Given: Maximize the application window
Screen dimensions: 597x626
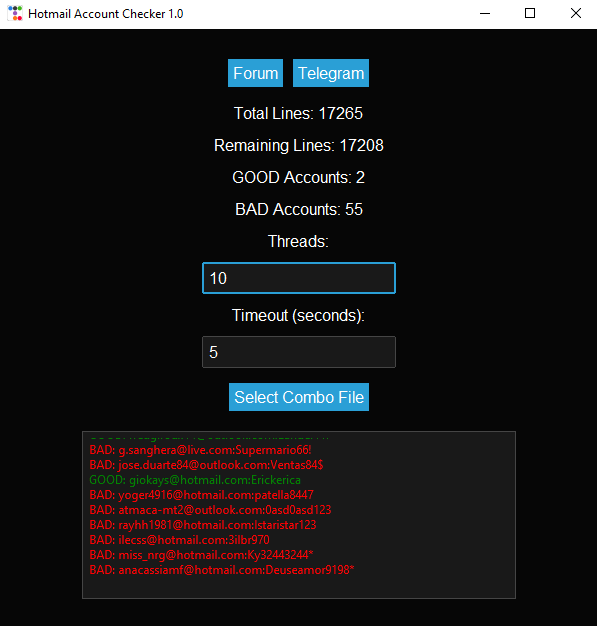Looking at the screenshot, I should tap(530, 14).
